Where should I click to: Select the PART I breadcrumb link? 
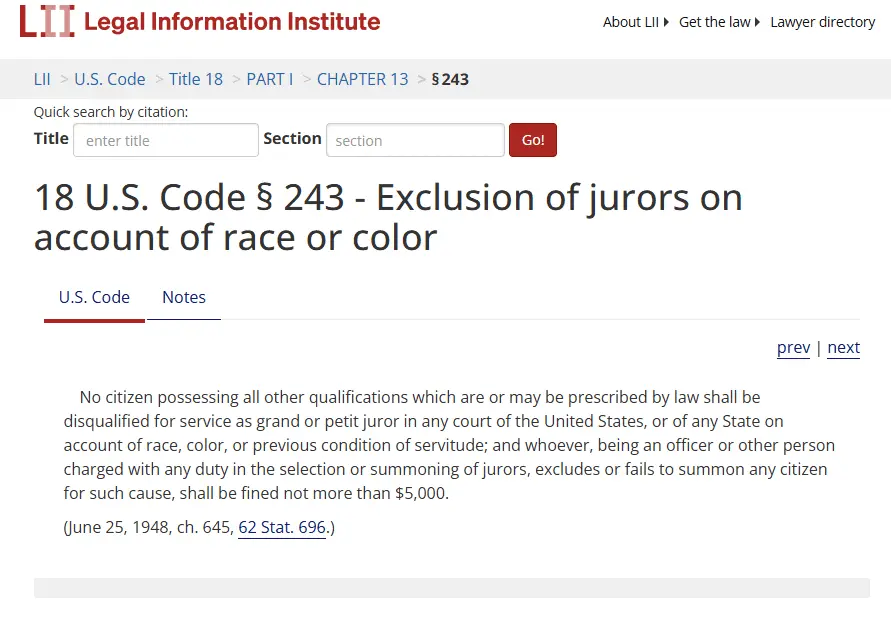(x=270, y=79)
